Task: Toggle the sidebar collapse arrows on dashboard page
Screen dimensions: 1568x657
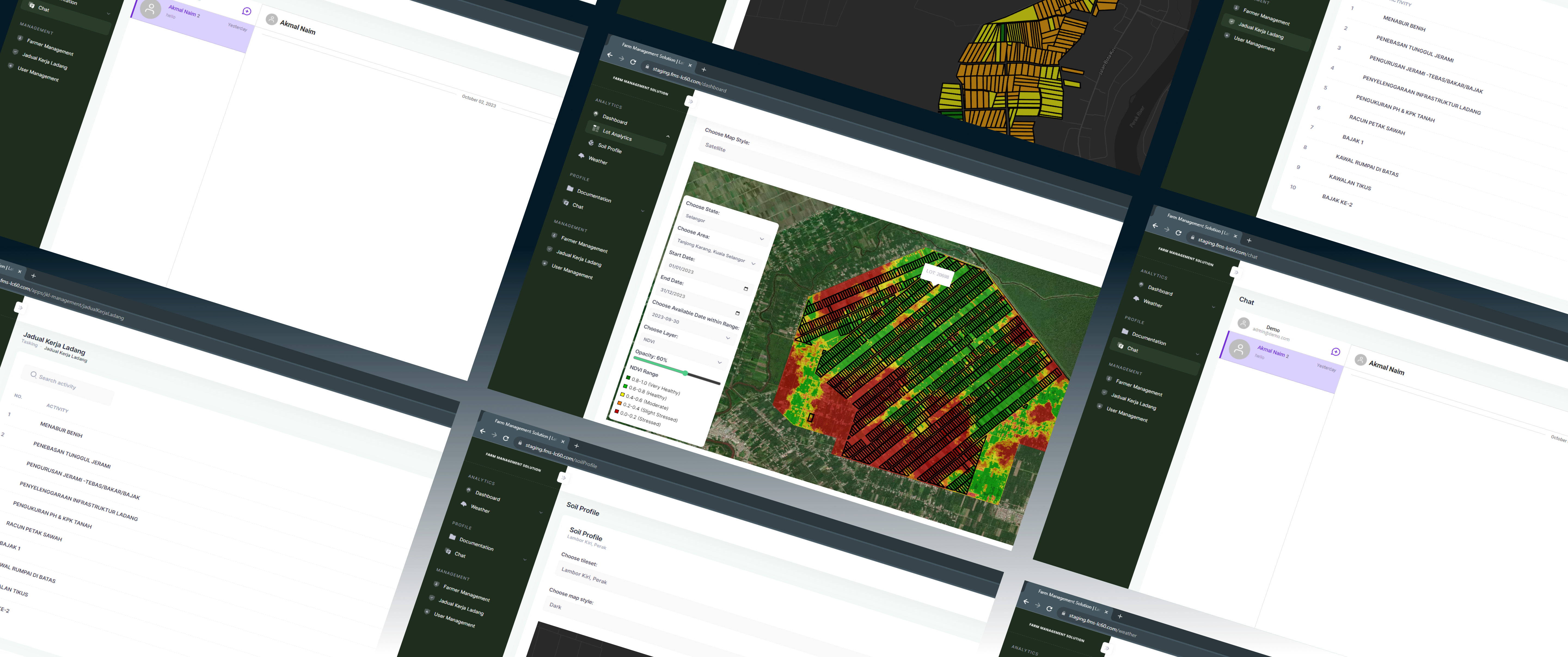Action: pyautogui.click(x=690, y=102)
